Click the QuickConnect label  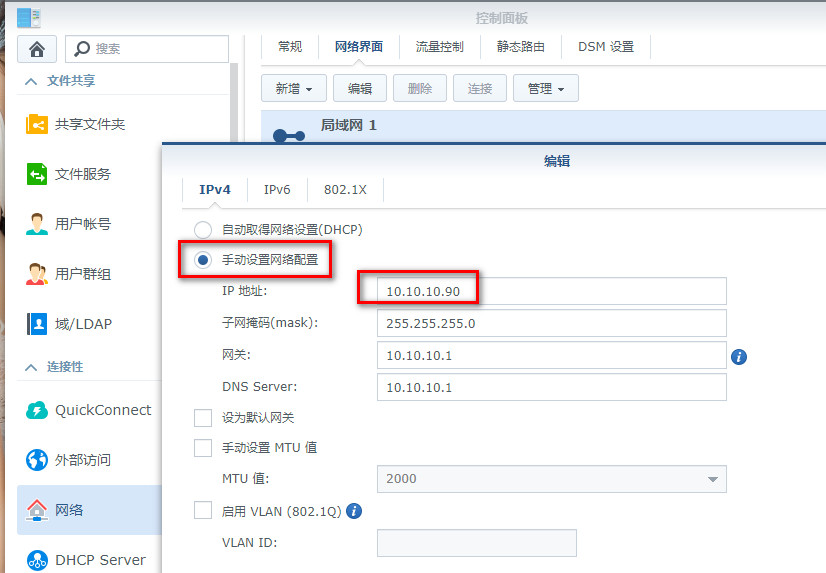103,410
